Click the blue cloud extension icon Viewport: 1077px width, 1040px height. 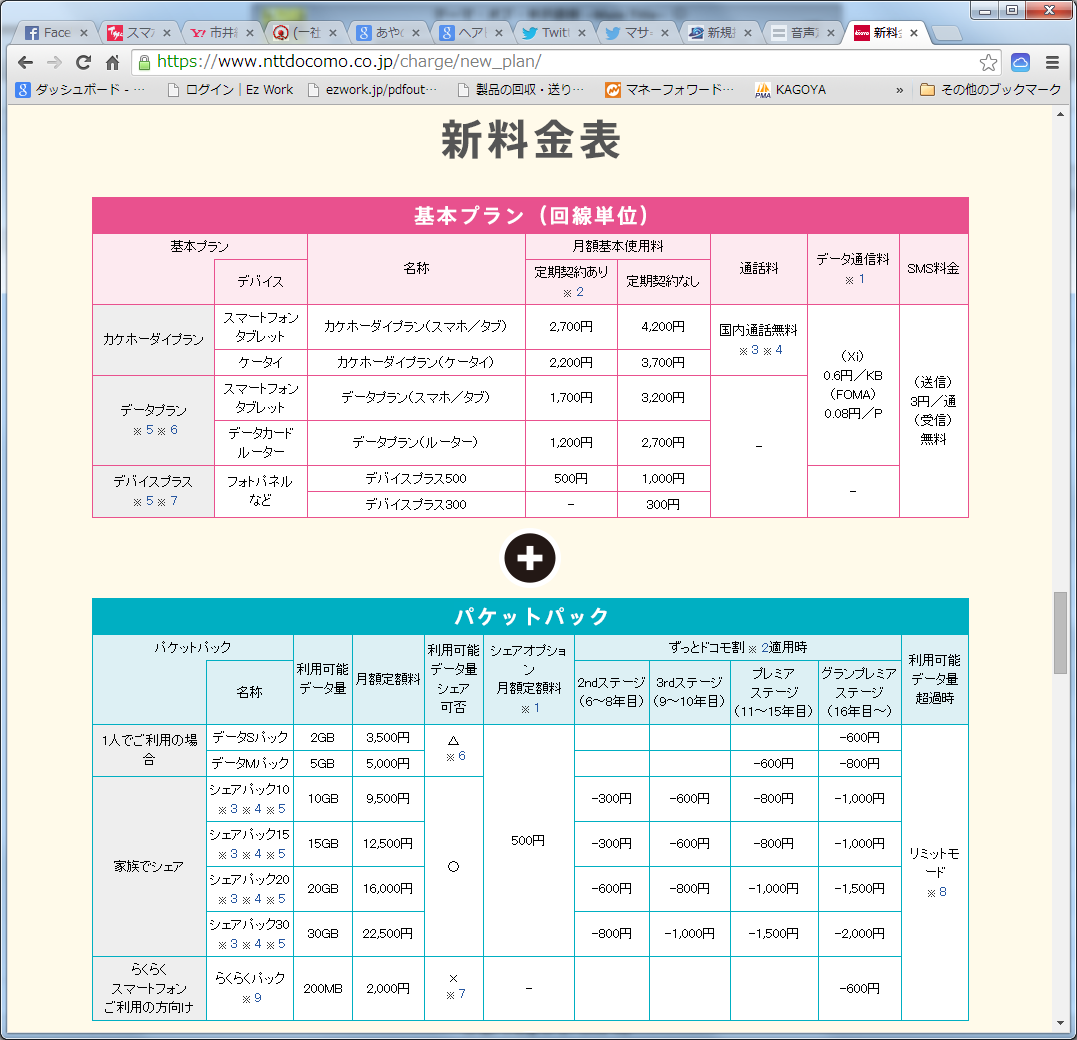tap(1021, 62)
